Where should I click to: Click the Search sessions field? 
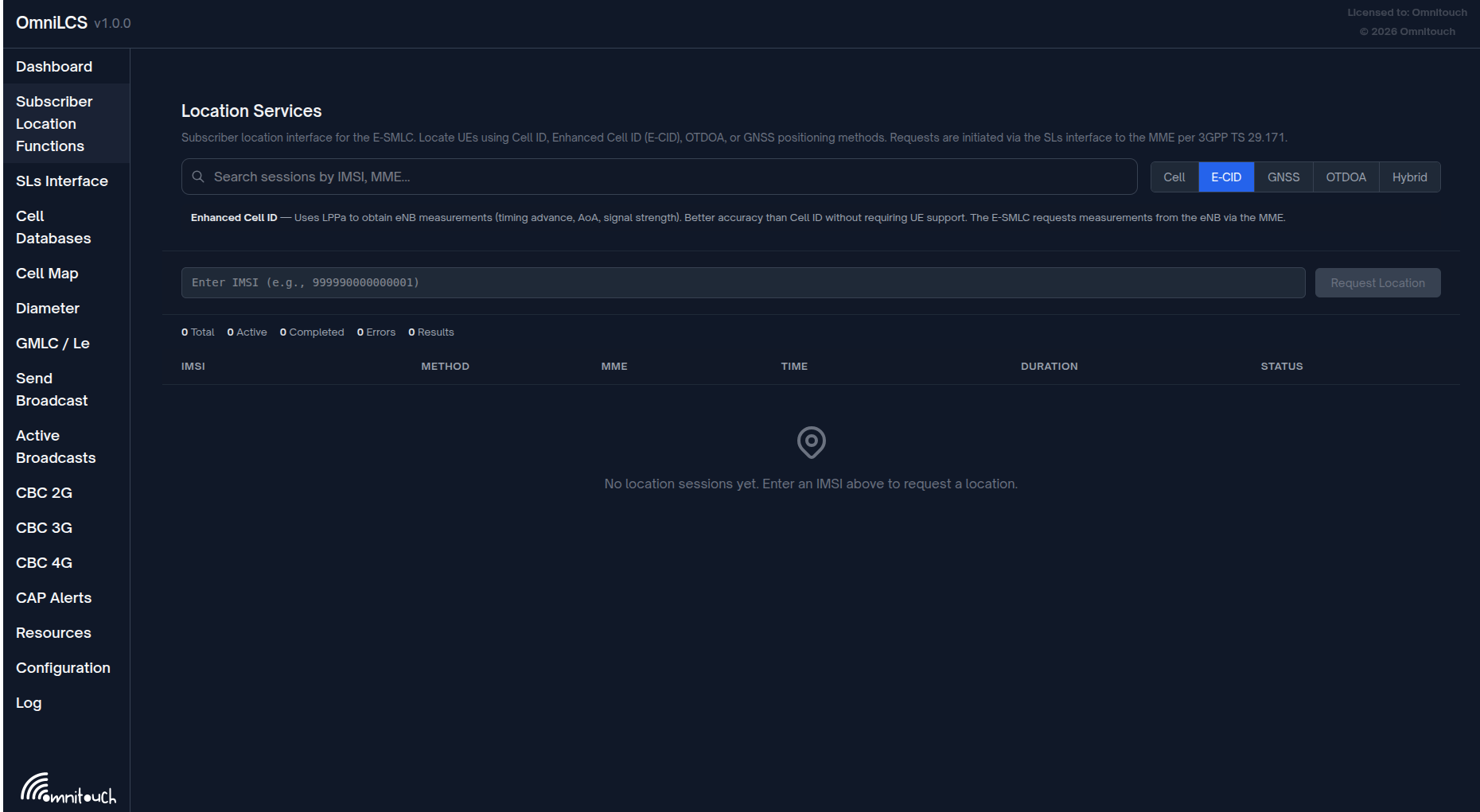tap(668, 177)
